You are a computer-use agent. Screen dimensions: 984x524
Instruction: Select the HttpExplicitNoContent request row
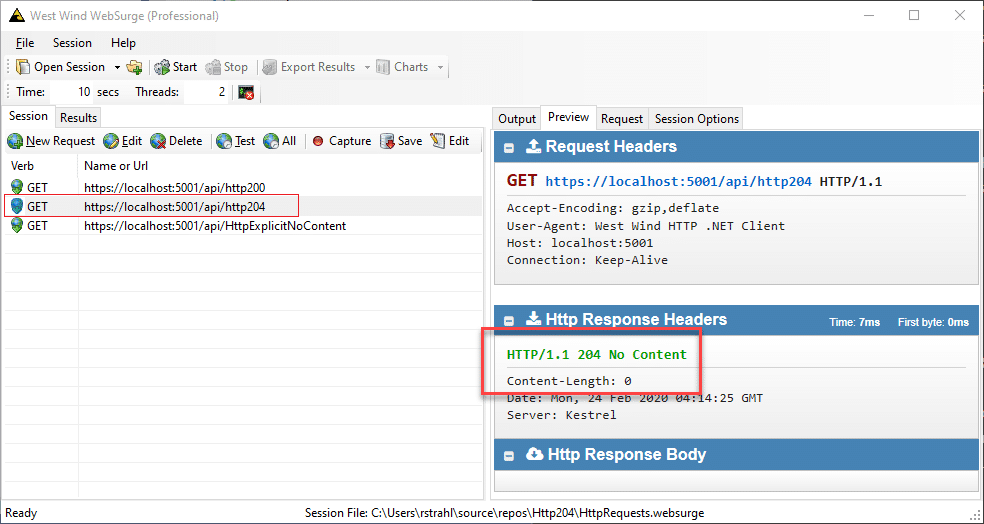pos(243,225)
